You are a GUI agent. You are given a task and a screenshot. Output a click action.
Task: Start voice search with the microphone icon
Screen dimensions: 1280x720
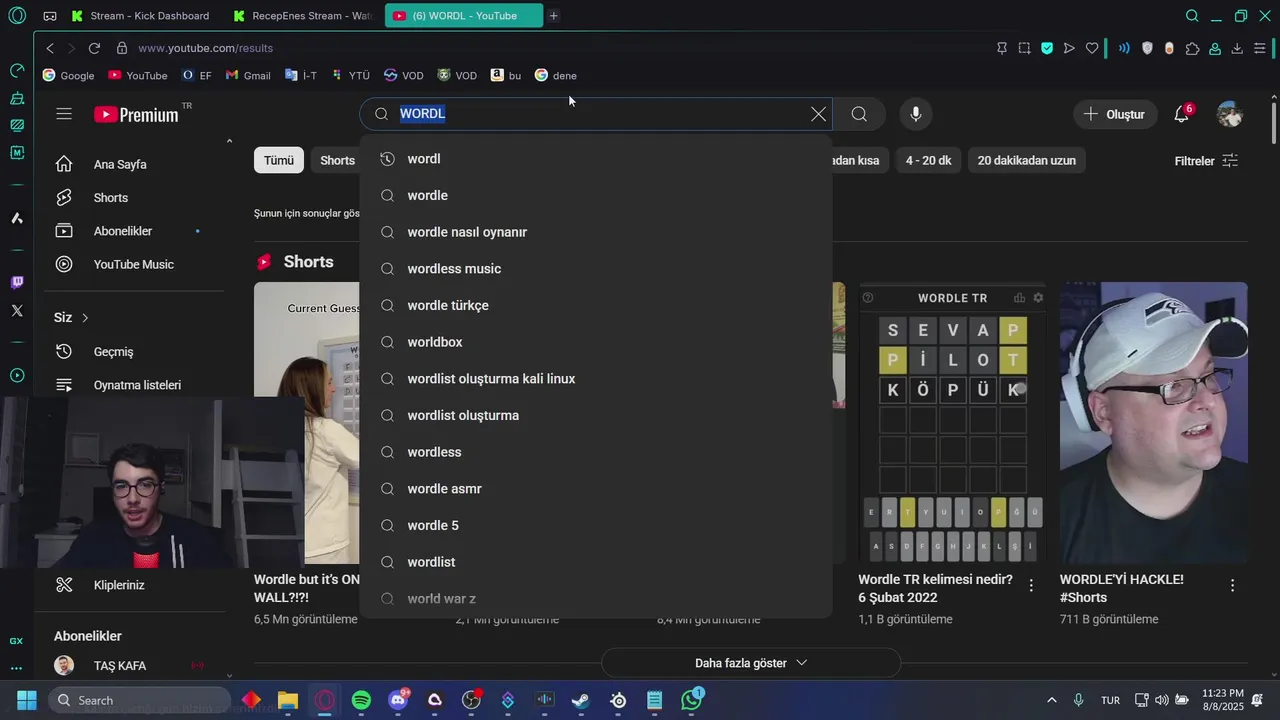[915, 114]
